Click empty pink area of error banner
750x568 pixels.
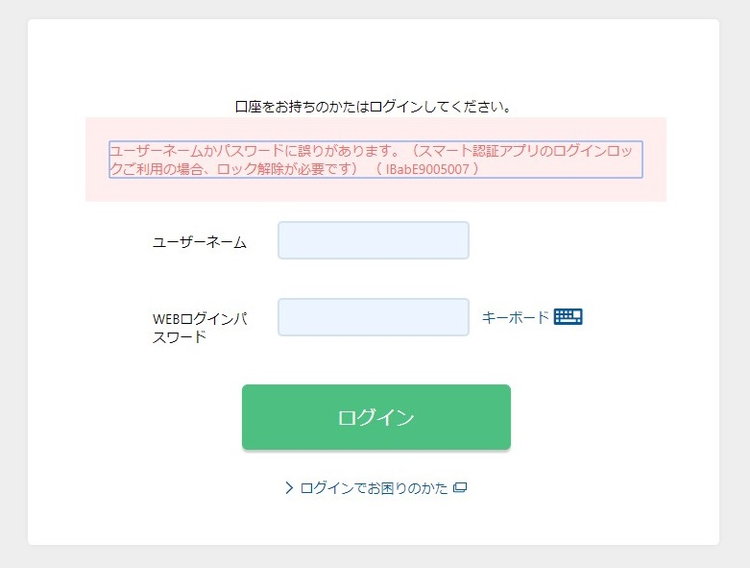click(375, 189)
